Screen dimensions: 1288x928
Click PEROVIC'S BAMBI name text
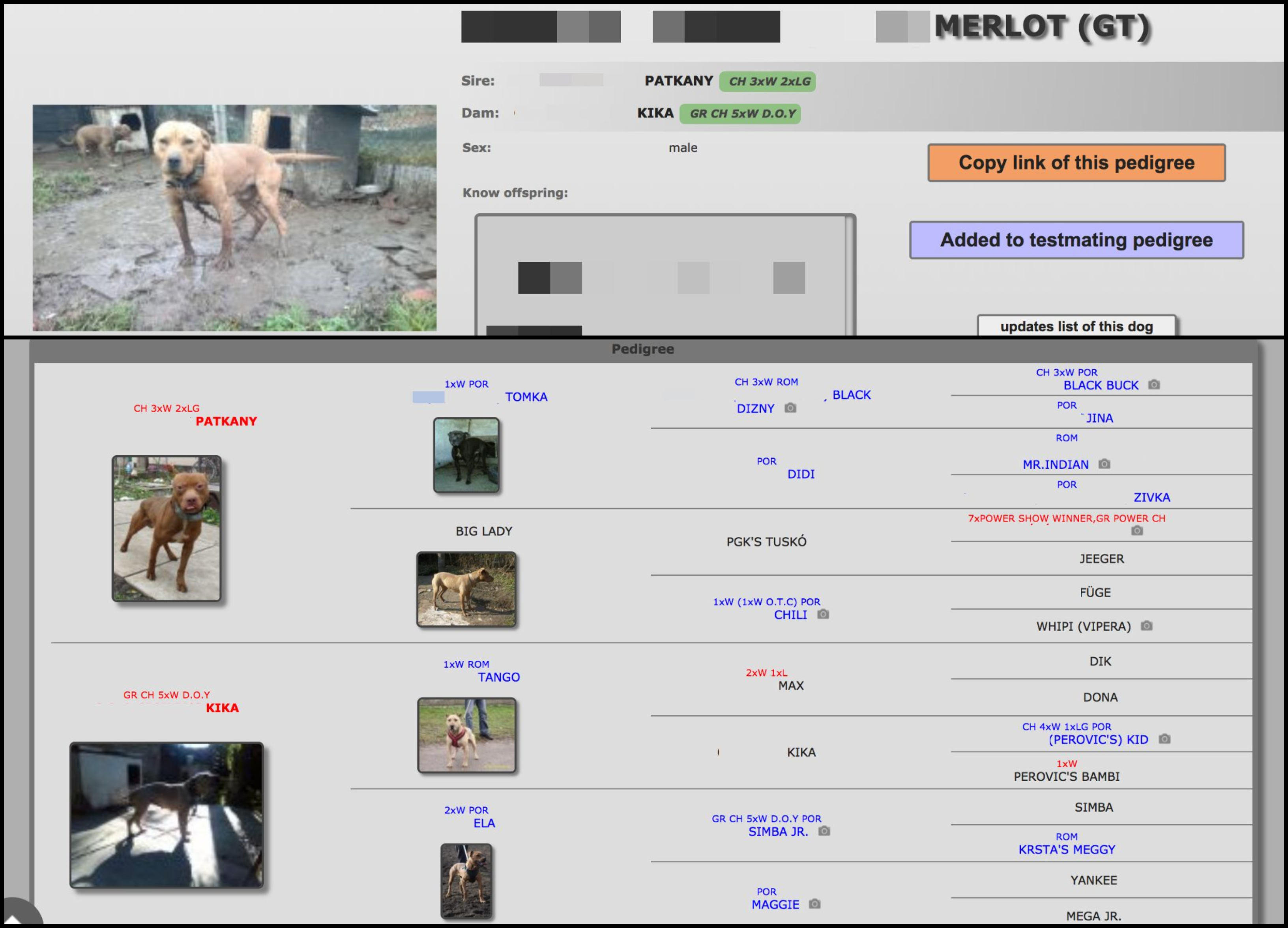coord(1067,776)
